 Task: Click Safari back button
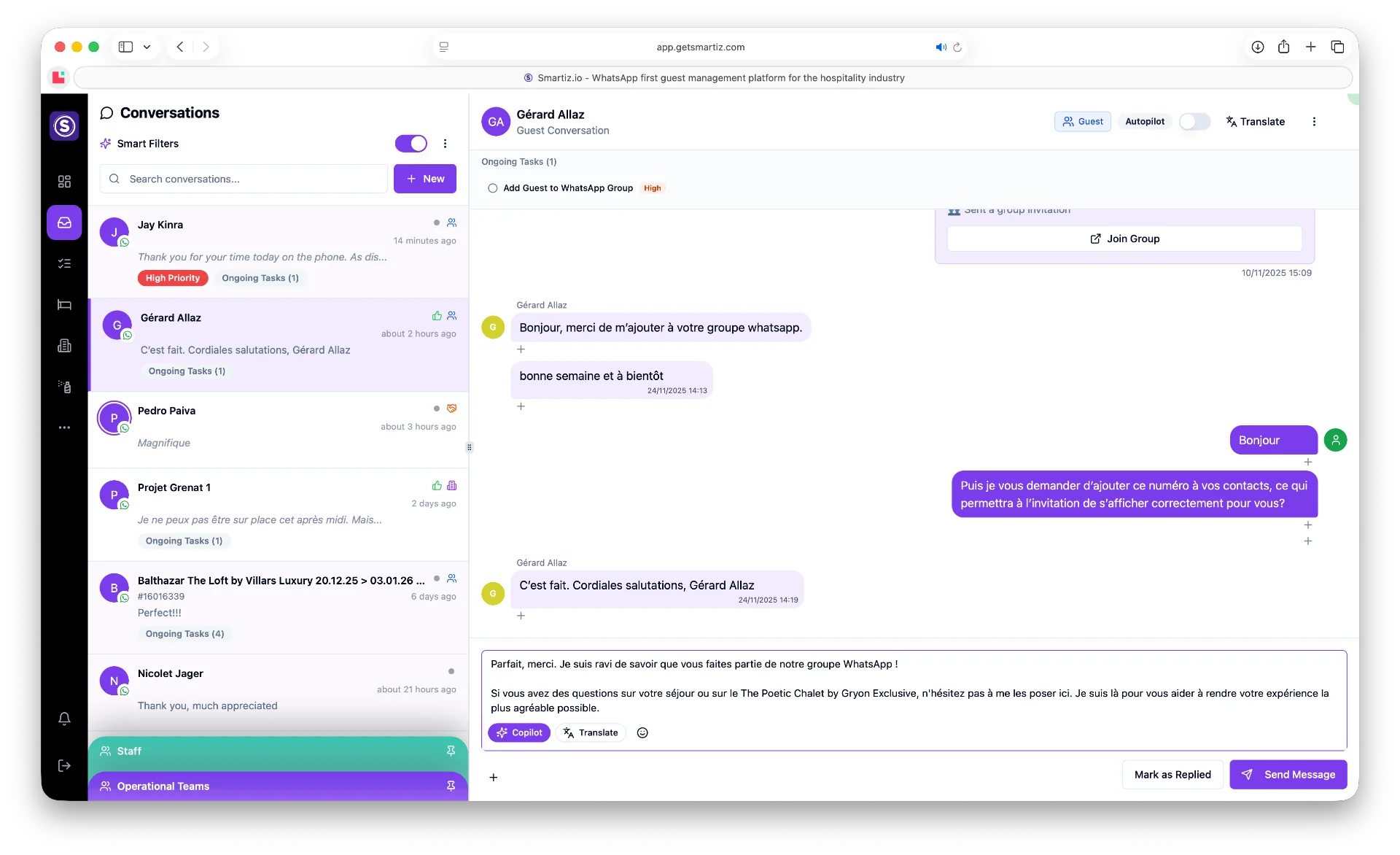click(180, 47)
